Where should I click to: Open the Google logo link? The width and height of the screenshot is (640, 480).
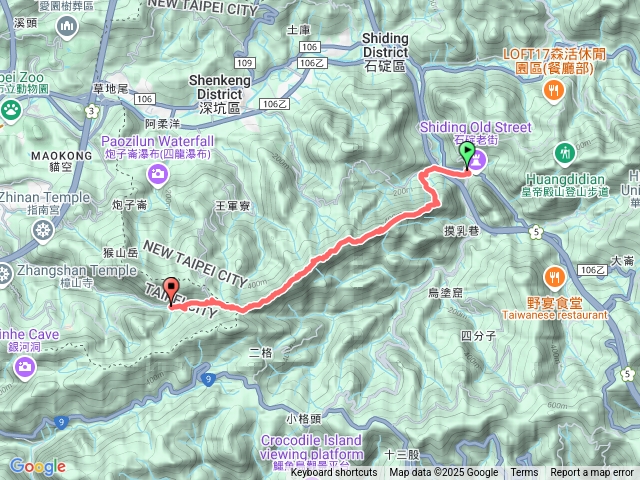click(x=38, y=466)
